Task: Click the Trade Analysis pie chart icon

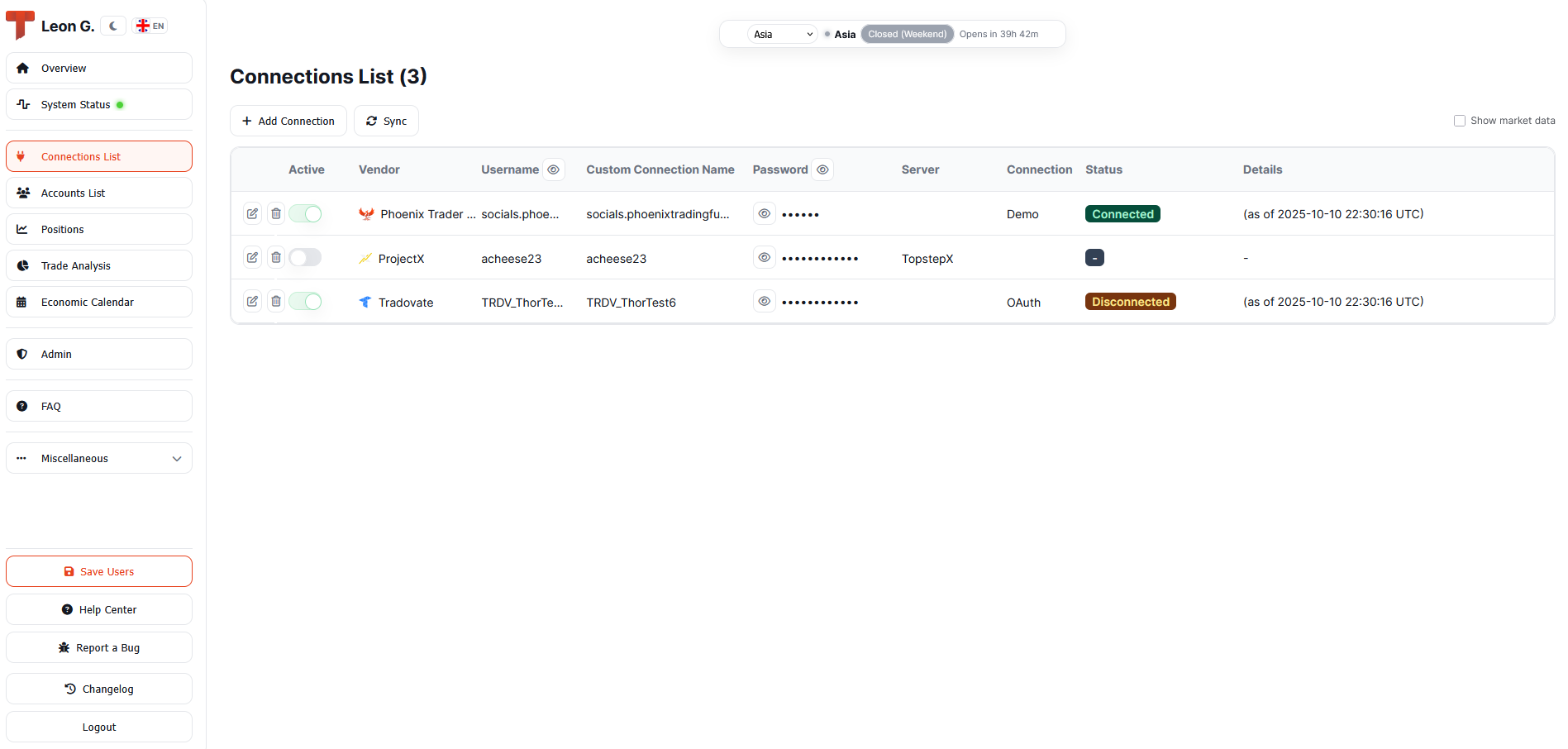Action: 21,265
